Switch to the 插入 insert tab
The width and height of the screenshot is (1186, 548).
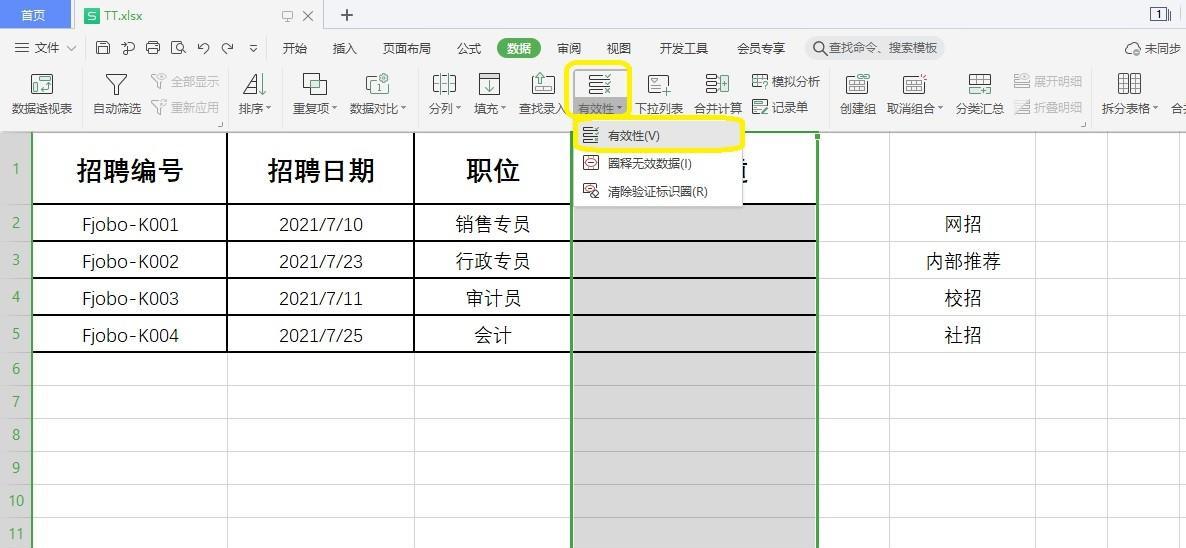[x=344, y=48]
